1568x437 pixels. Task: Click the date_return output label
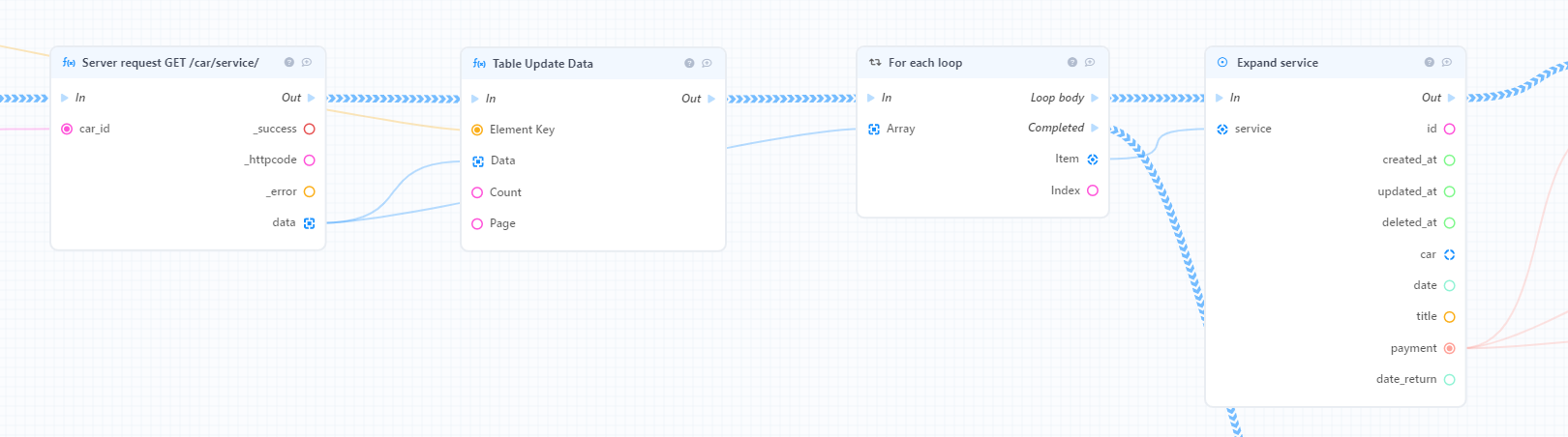1406,379
